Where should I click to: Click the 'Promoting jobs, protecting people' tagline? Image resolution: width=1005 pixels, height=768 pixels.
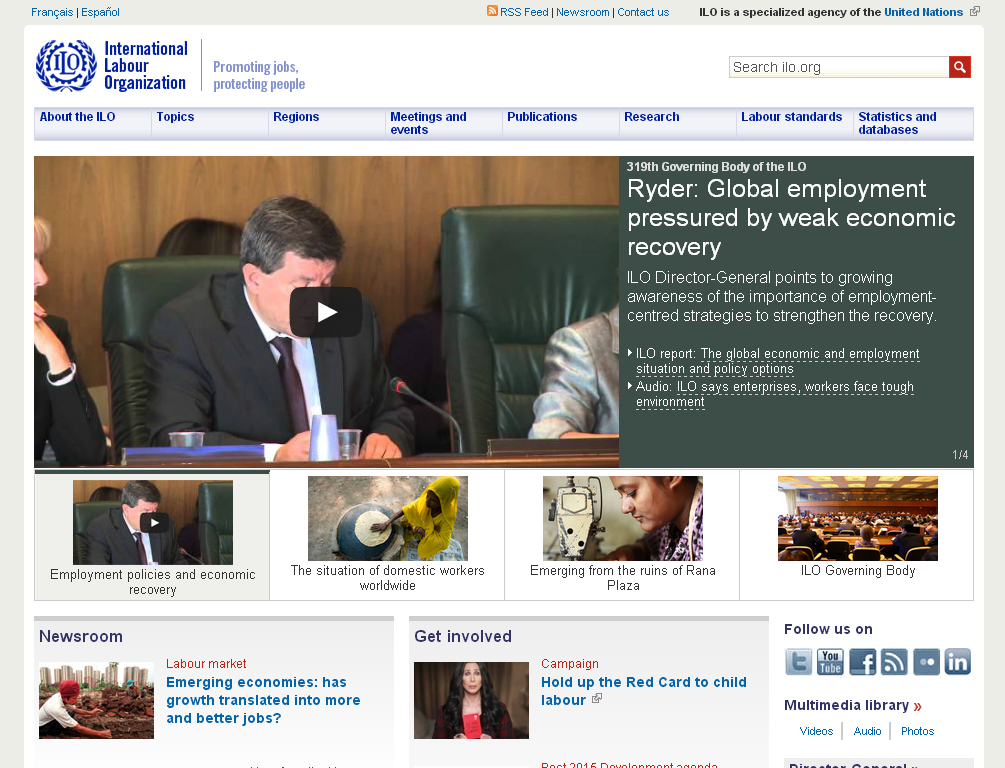[259, 76]
